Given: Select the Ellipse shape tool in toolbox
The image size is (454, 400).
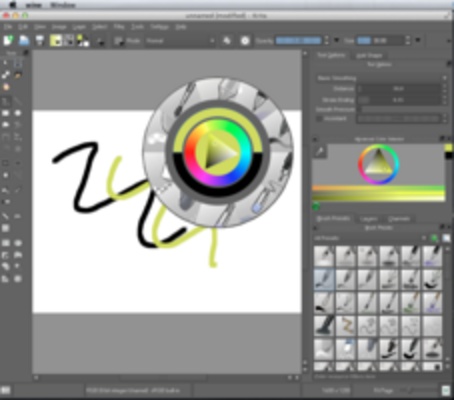Looking at the screenshot, I should pos(18,113).
